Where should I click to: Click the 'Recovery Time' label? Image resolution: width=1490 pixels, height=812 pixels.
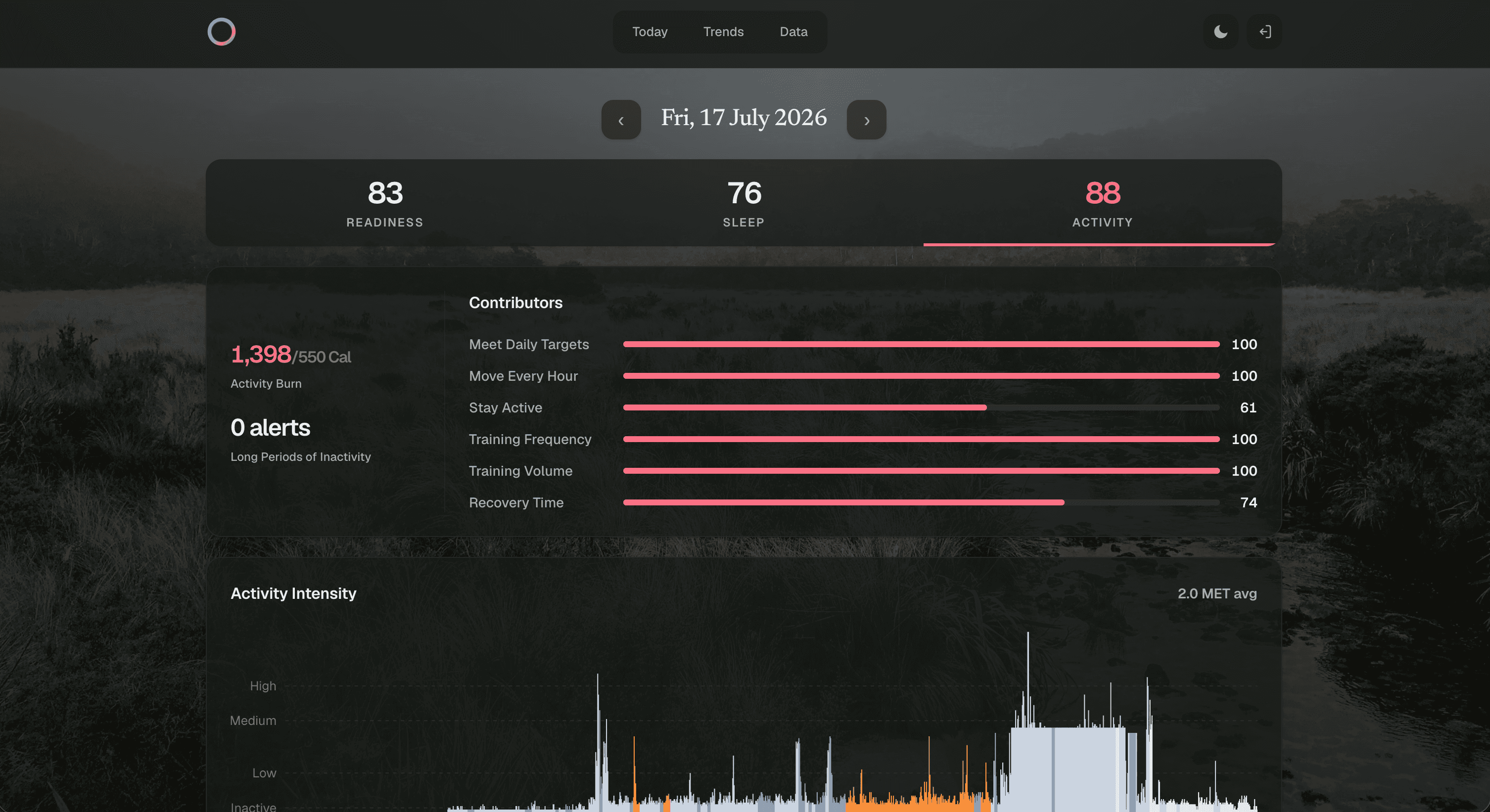click(x=516, y=502)
